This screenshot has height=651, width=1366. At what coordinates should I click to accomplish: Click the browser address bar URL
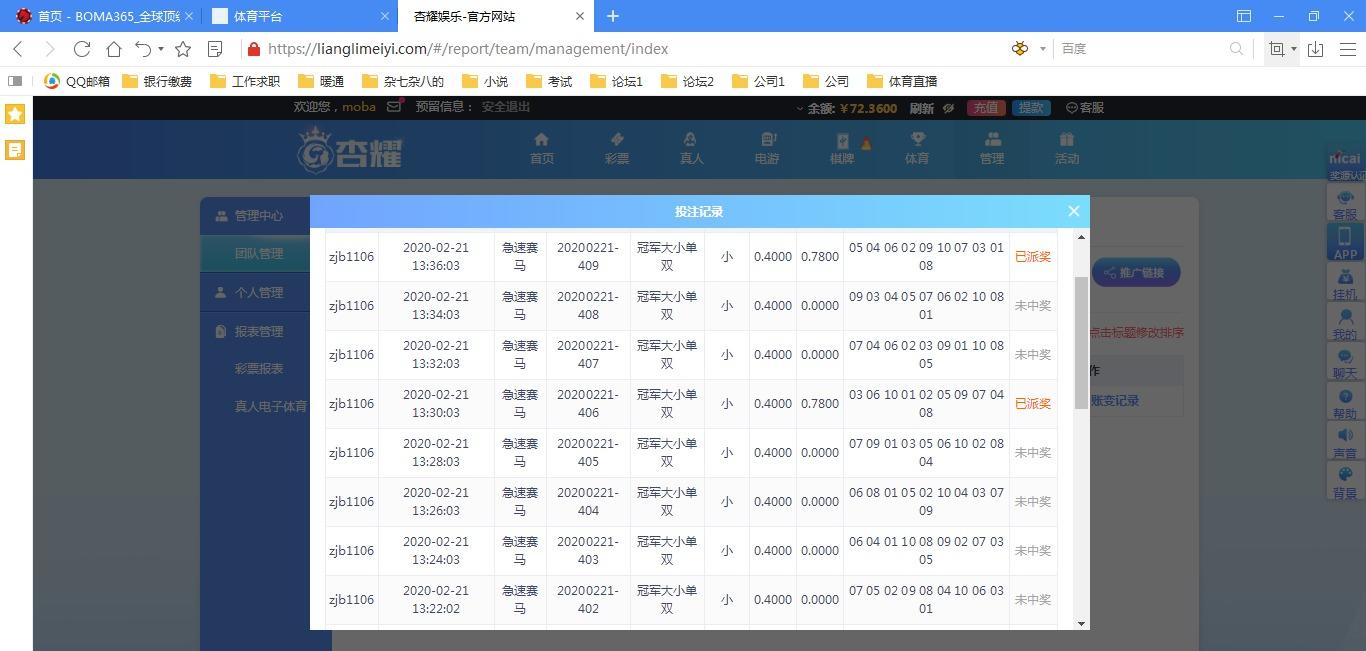coord(468,48)
